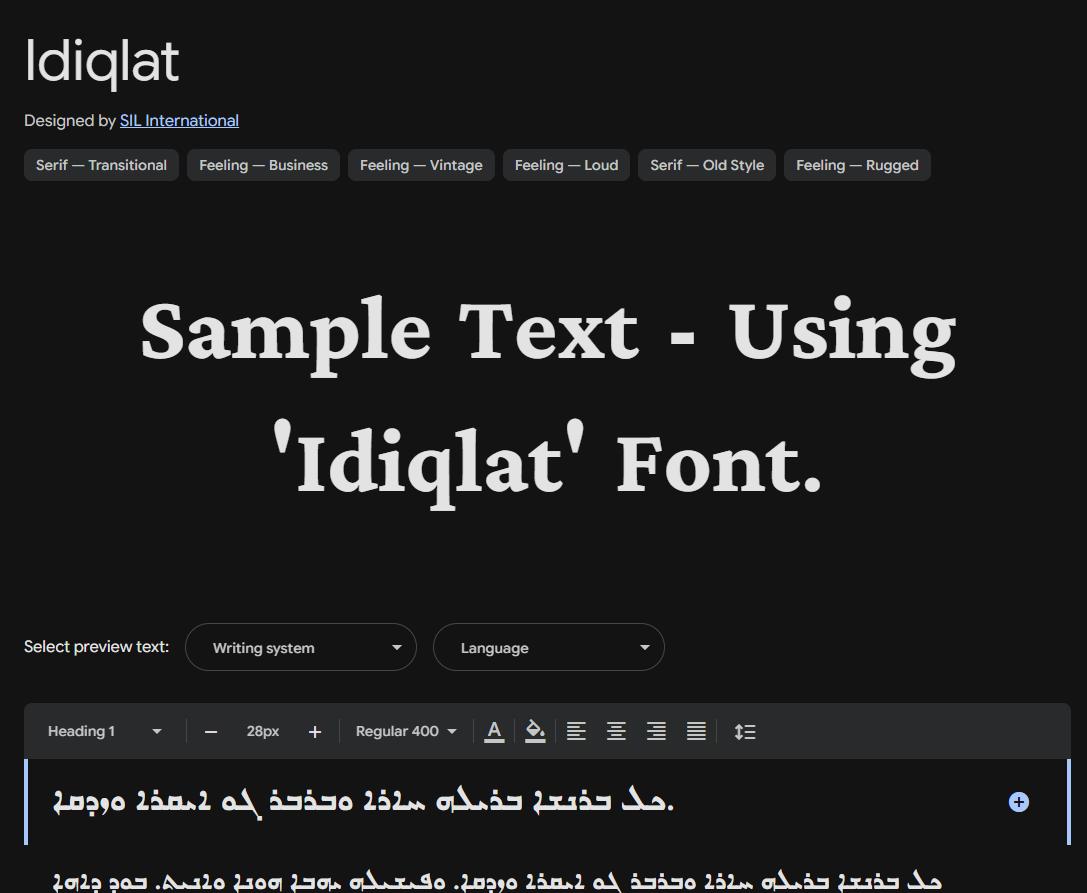
Task: Open the Language dropdown
Action: coord(549,648)
